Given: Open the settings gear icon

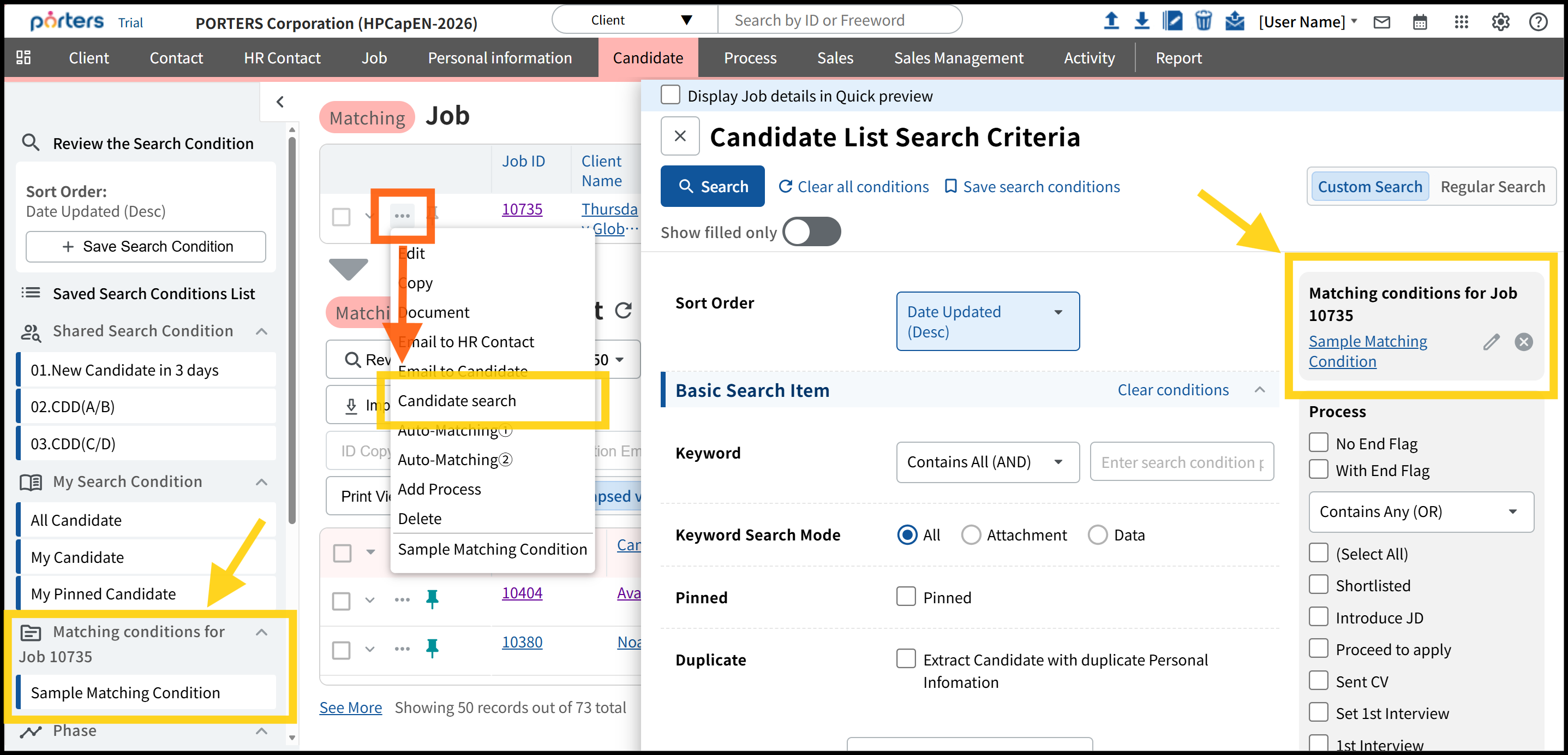Looking at the screenshot, I should [x=1500, y=22].
